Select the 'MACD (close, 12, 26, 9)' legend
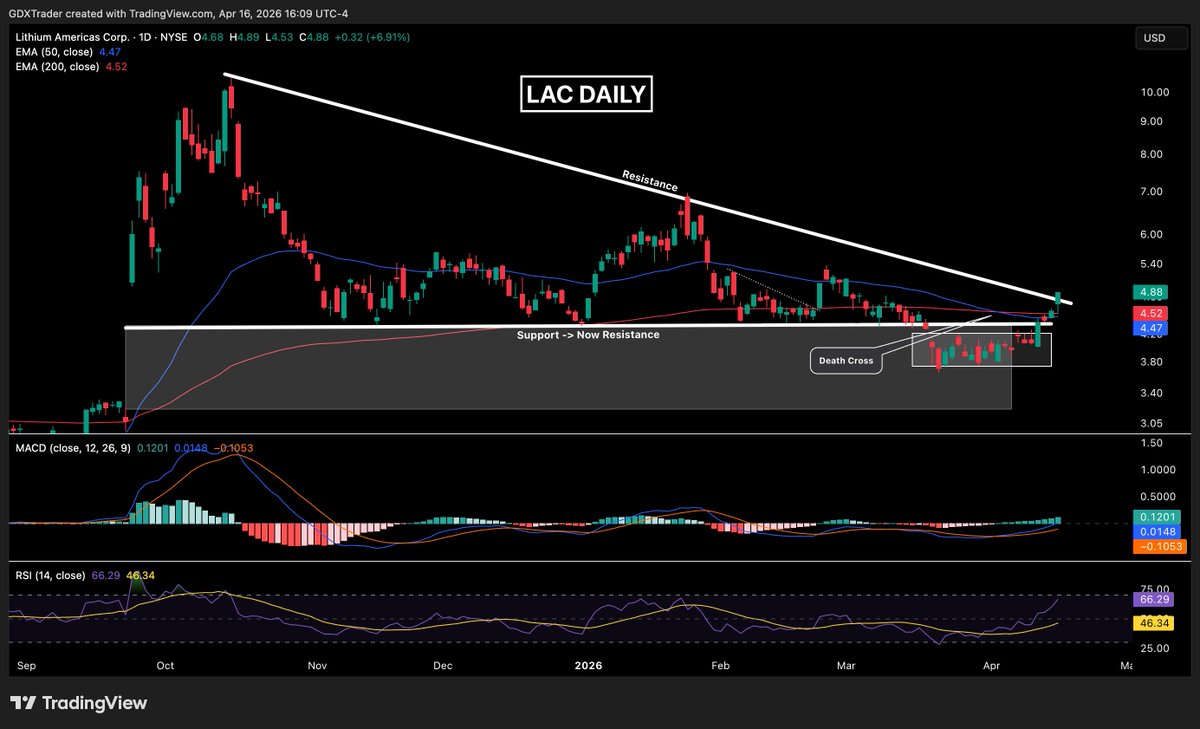 [71, 447]
